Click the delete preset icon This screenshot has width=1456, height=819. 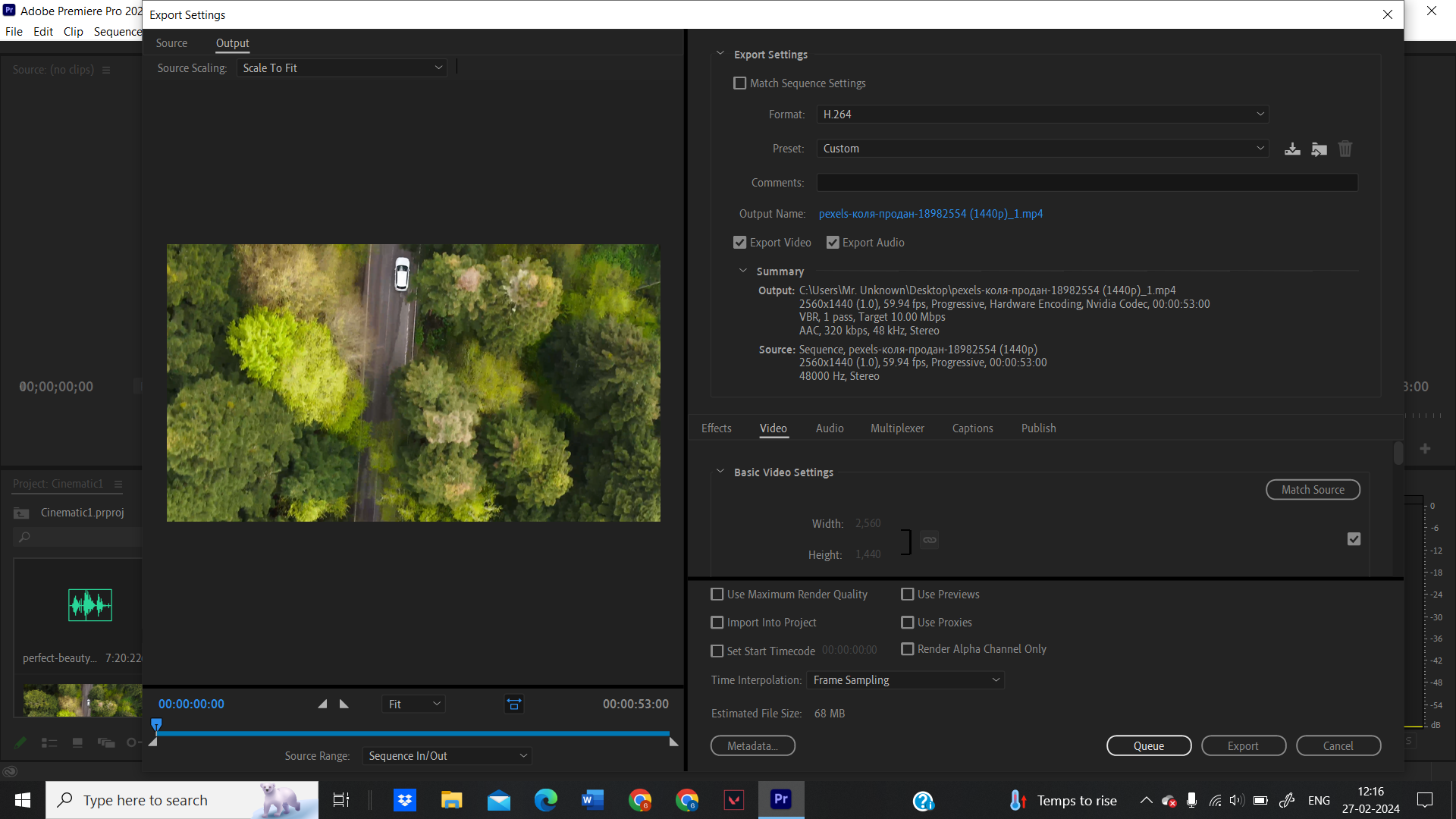coord(1345,148)
